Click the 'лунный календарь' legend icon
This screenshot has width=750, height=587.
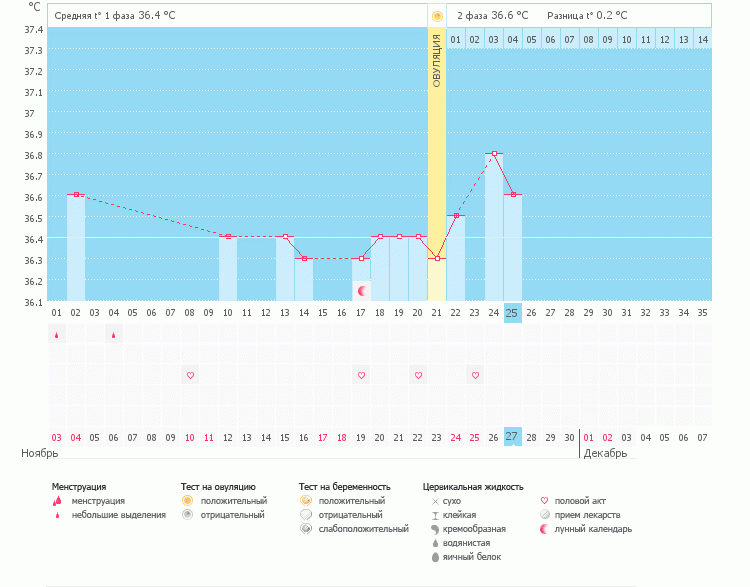click(544, 529)
